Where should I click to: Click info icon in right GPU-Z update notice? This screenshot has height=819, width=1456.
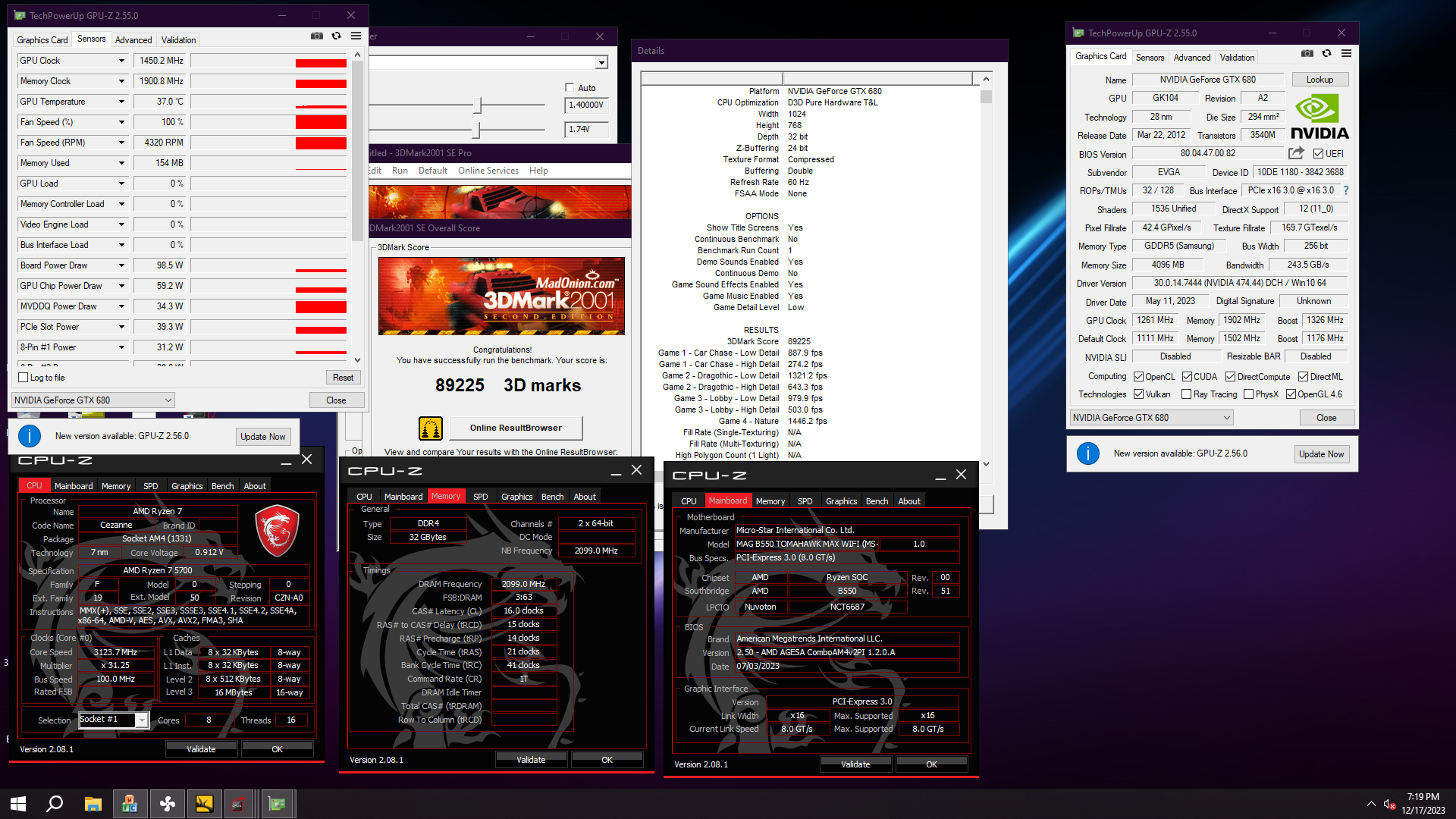point(1087,453)
